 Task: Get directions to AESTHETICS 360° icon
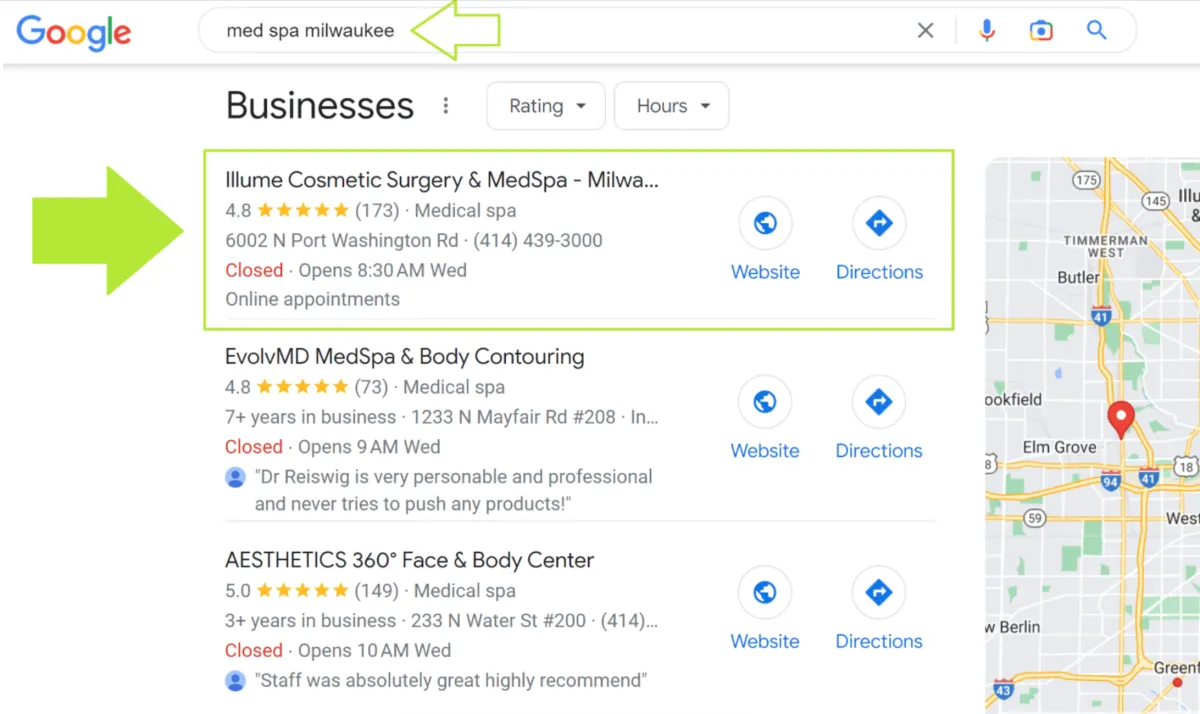(x=879, y=593)
